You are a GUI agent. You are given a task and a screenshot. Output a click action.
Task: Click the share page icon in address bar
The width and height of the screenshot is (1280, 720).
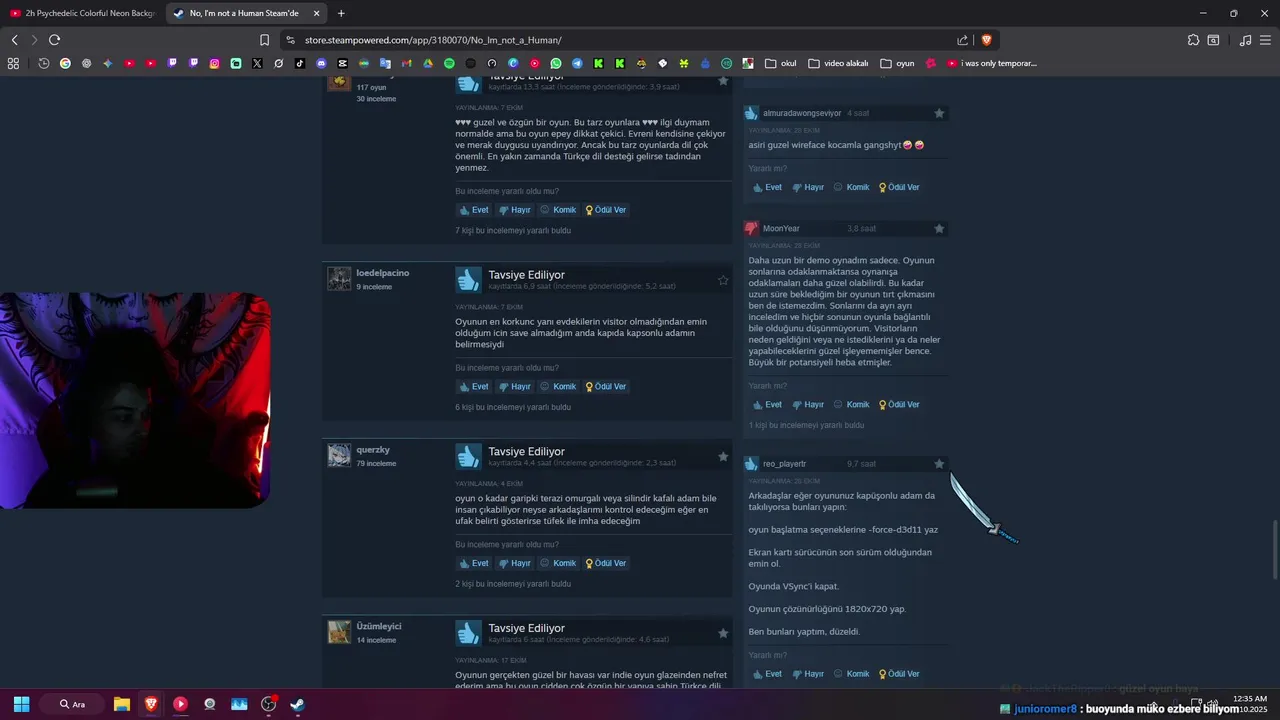(962, 40)
